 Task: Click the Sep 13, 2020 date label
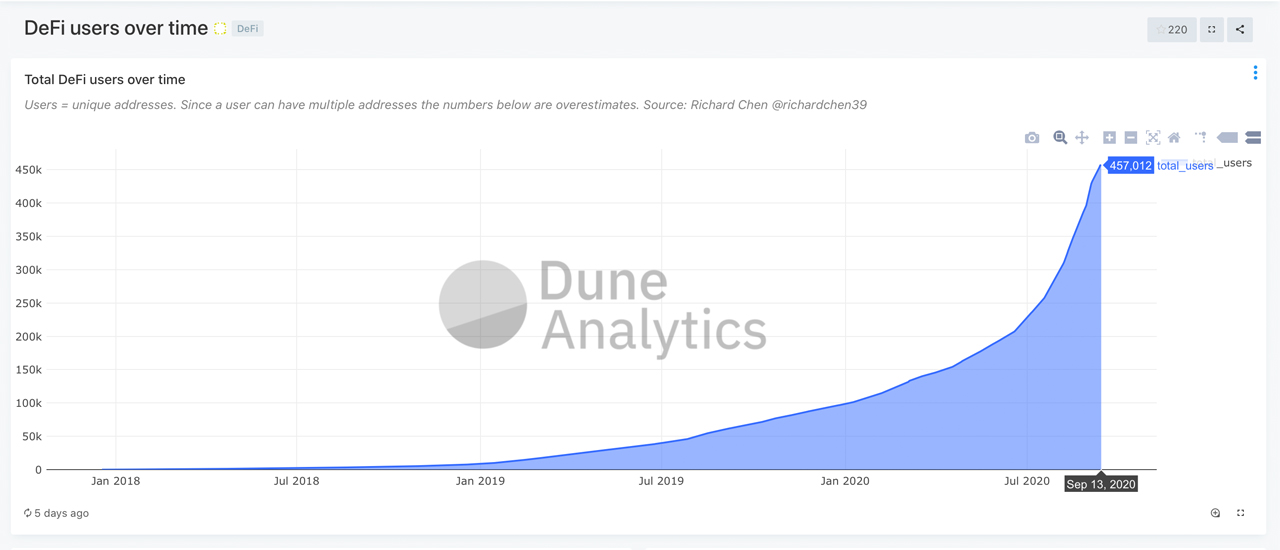[1101, 483]
